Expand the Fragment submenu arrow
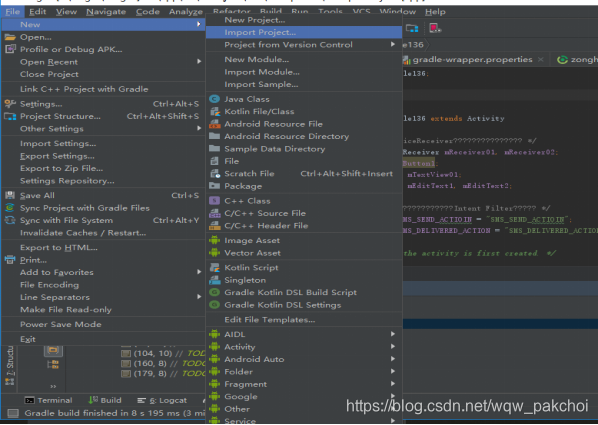 392,384
